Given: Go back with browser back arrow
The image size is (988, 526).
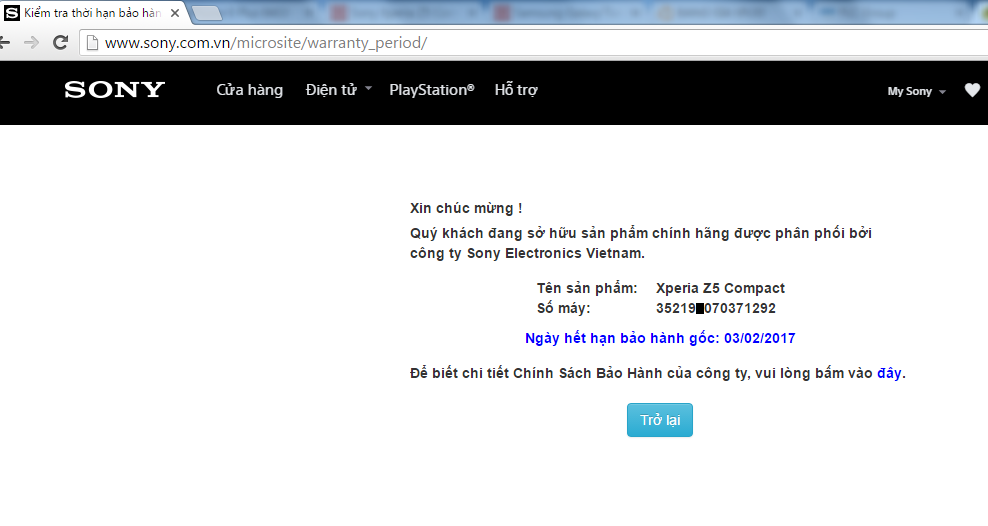Looking at the screenshot, I should click(x=4, y=43).
